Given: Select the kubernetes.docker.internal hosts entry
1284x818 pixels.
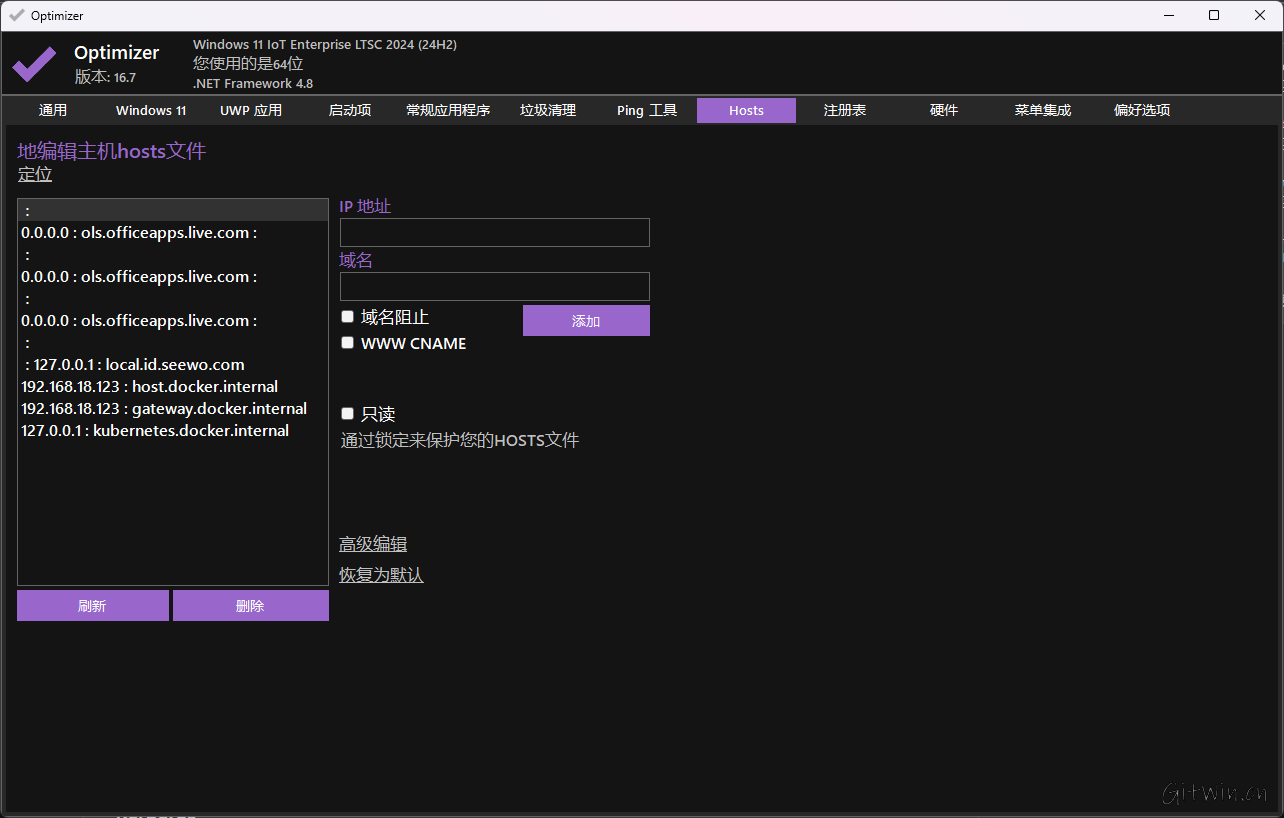Looking at the screenshot, I should (x=155, y=431).
